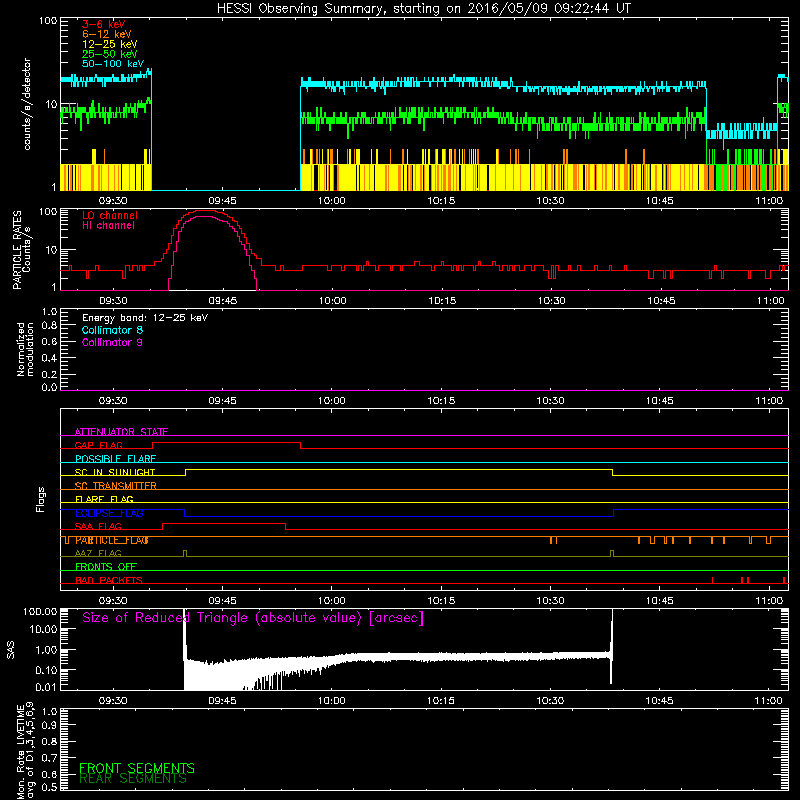This screenshot has height=800, width=800.
Task: Select the 50-100 keV legend entry
Action: click(113, 64)
